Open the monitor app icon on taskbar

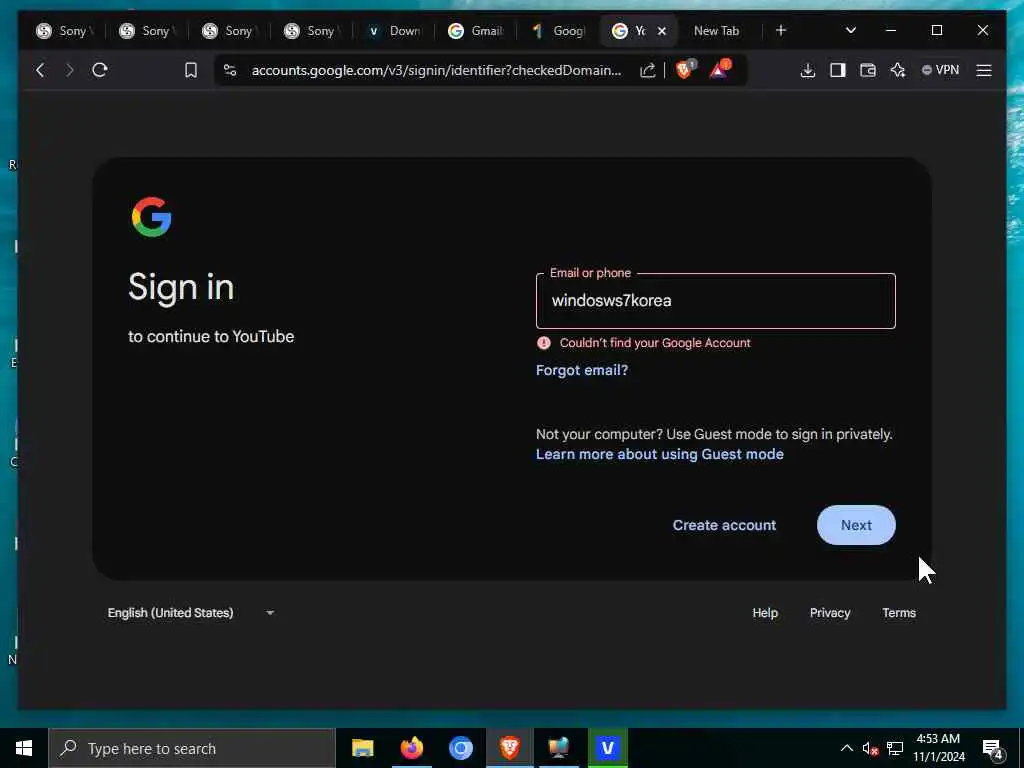(x=558, y=748)
